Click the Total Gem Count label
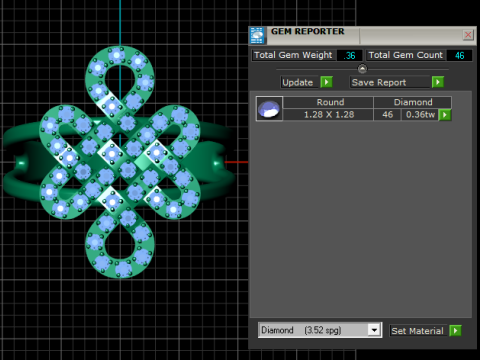 tap(406, 55)
